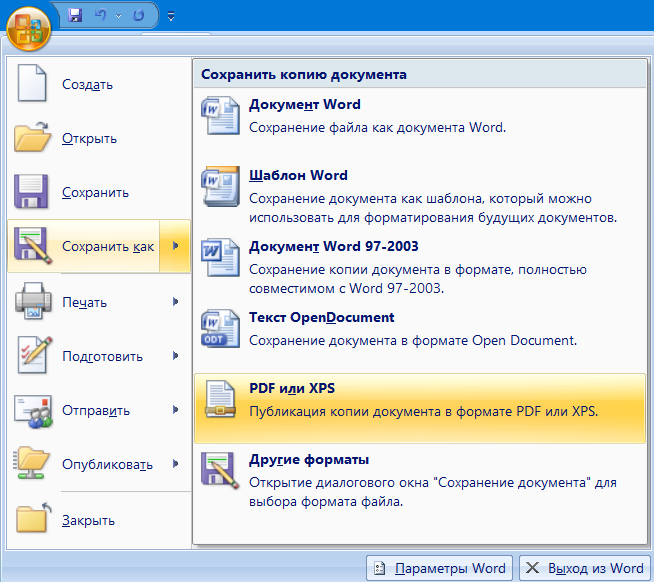The width and height of the screenshot is (654, 582).
Task: Click the Undo arrow in Quick Access toolbar
Action: (x=100, y=15)
